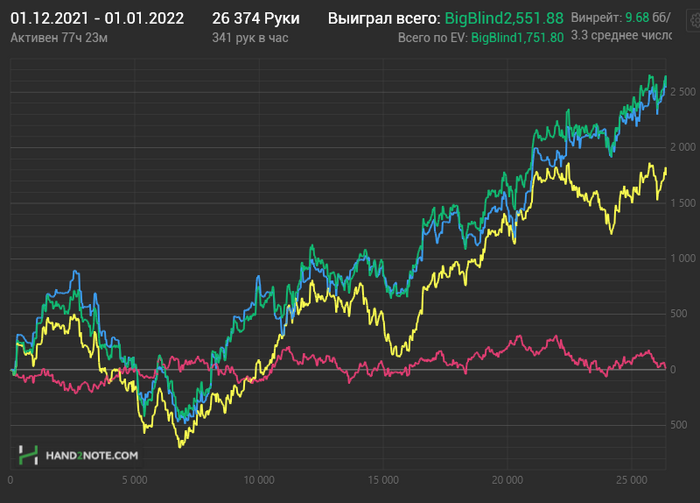Image resolution: width=700 pixels, height=503 pixels.
Task: Click the y-axis label 2 000
Action: point(683,147)
